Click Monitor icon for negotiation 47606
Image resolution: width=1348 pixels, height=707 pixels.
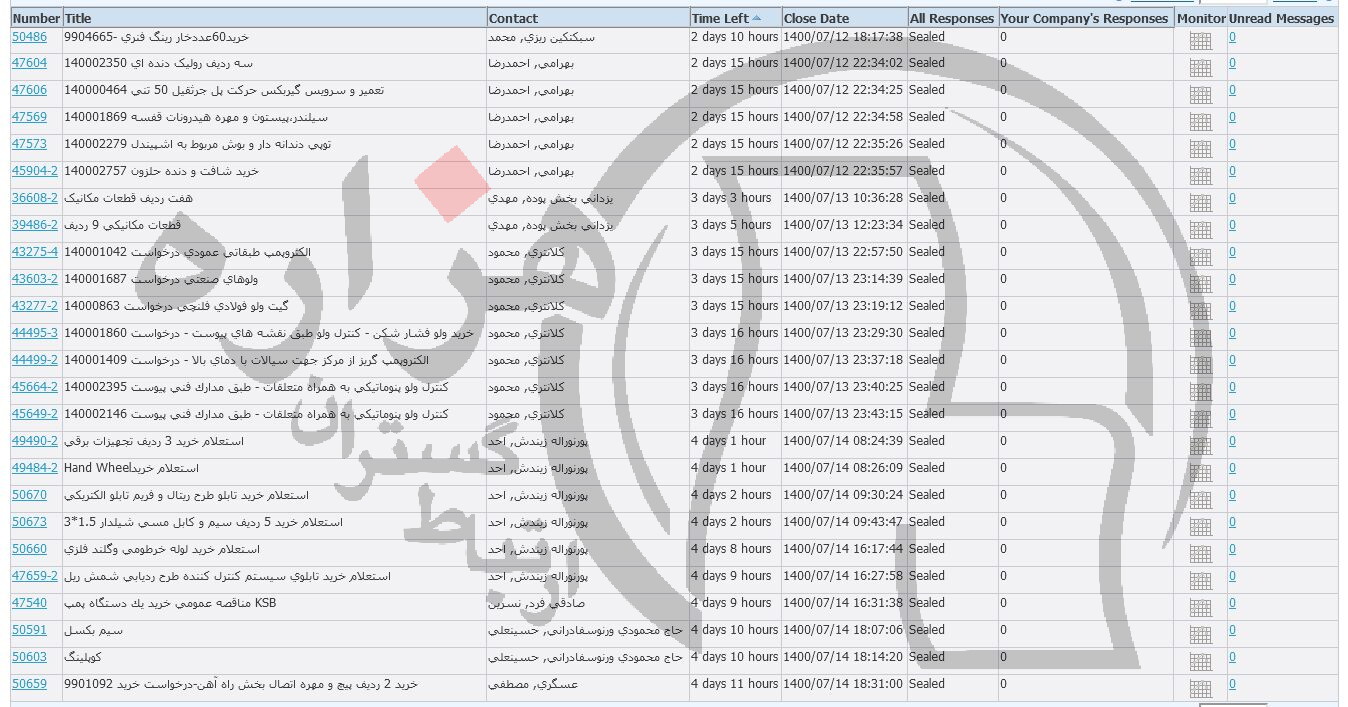click(1200, 95)
